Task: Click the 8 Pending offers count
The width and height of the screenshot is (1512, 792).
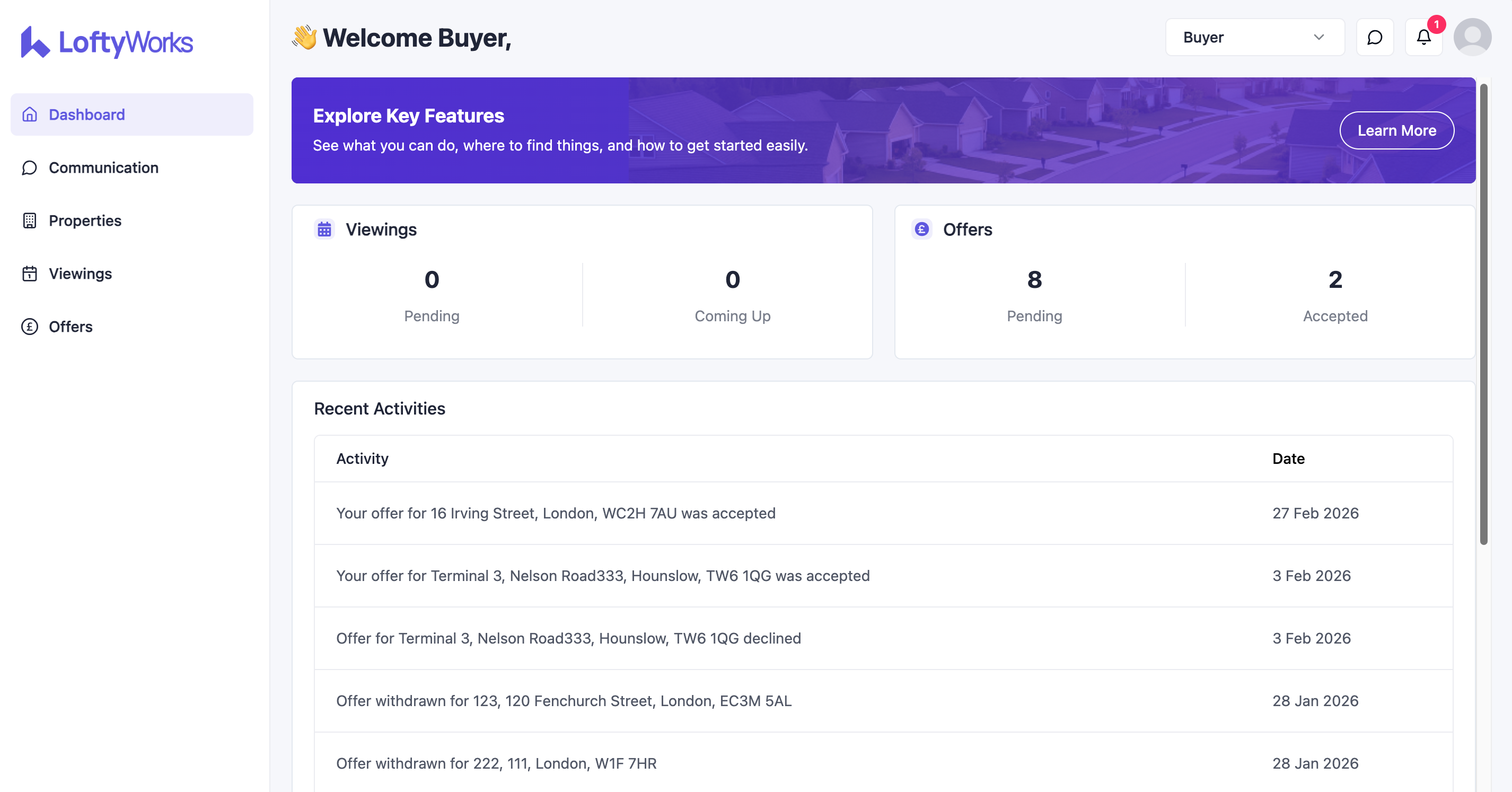Action: (1034, 280)
